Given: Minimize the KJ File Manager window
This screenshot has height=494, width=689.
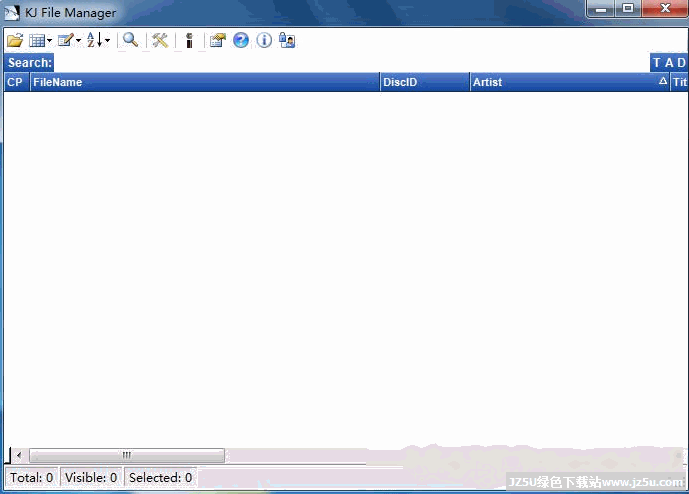Looking at the screenshot, I should 601,9.
